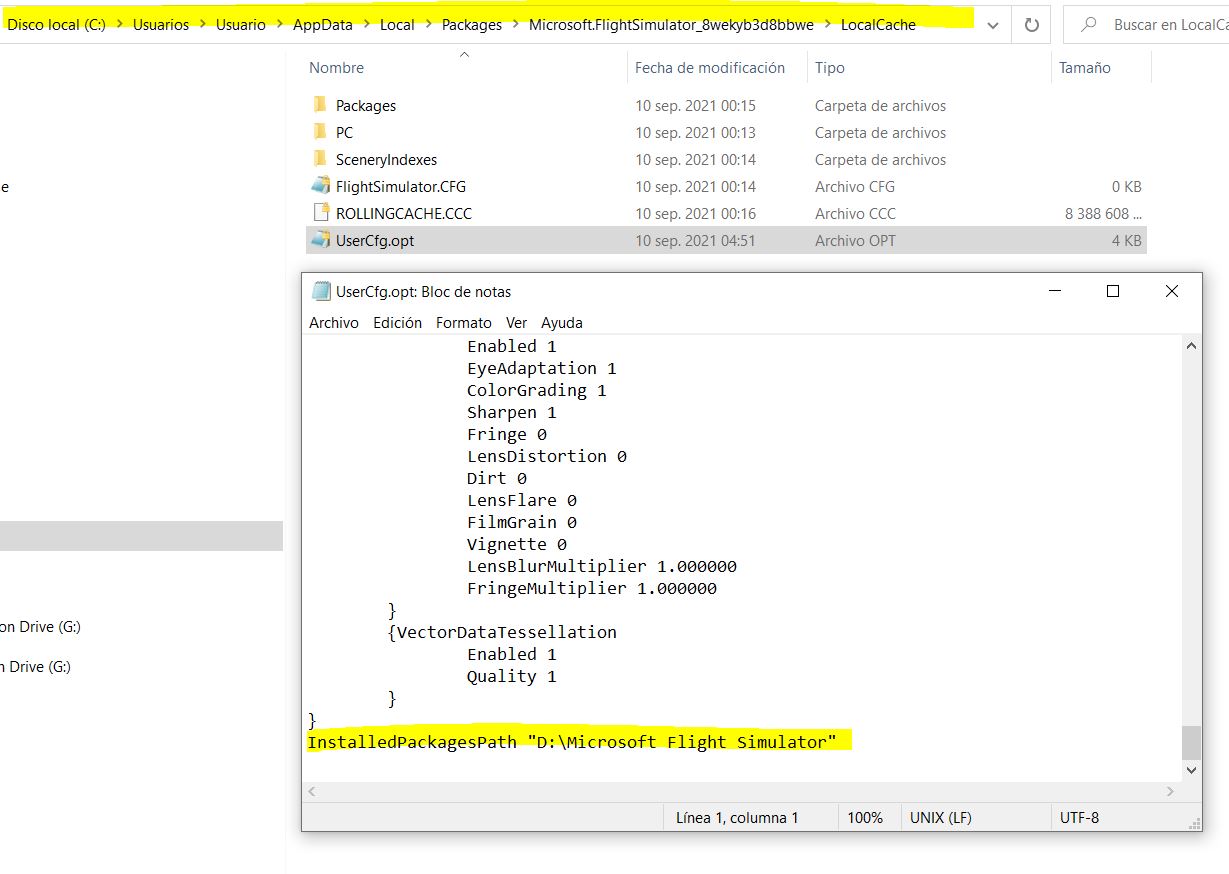Expand the chevron after AppData in the path

(366, 25)
